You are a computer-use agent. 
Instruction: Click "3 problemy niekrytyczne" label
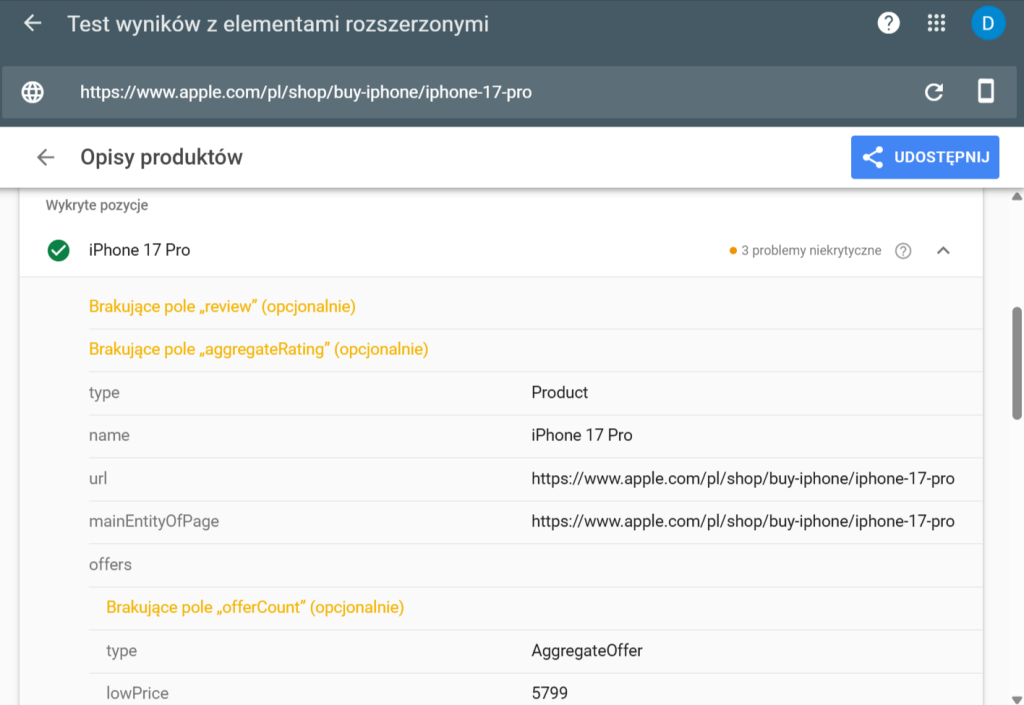810,251
